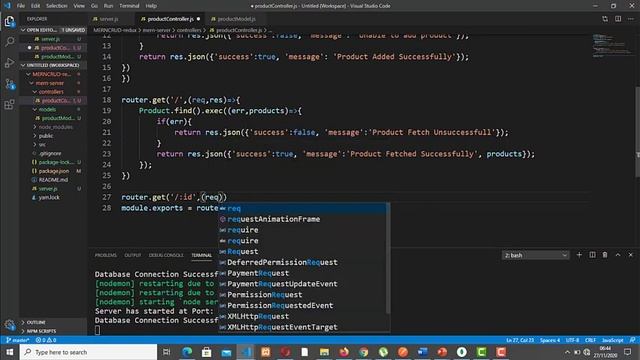Click the master branch status item

click(x=18, y=340)
